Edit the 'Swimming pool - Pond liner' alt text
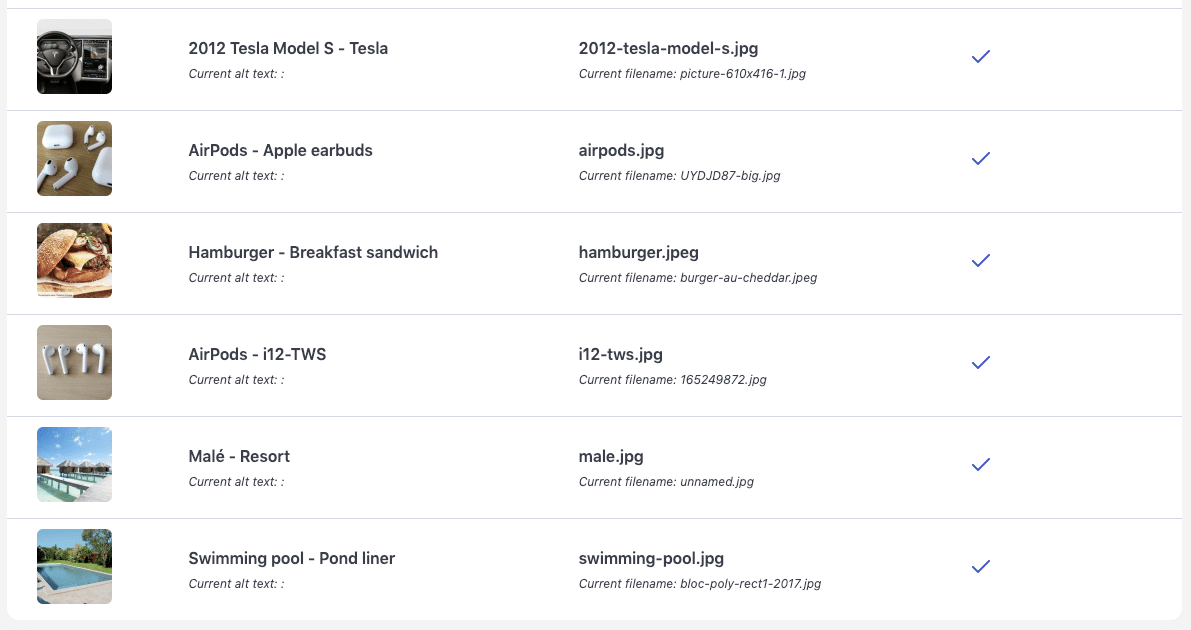The width and height of the screenshot is (1191, 630). click(x=292, y=559)
